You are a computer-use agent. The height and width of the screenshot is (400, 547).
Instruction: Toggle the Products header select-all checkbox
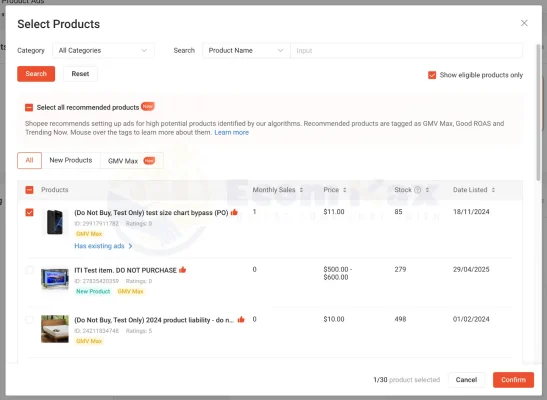(29, 190)
